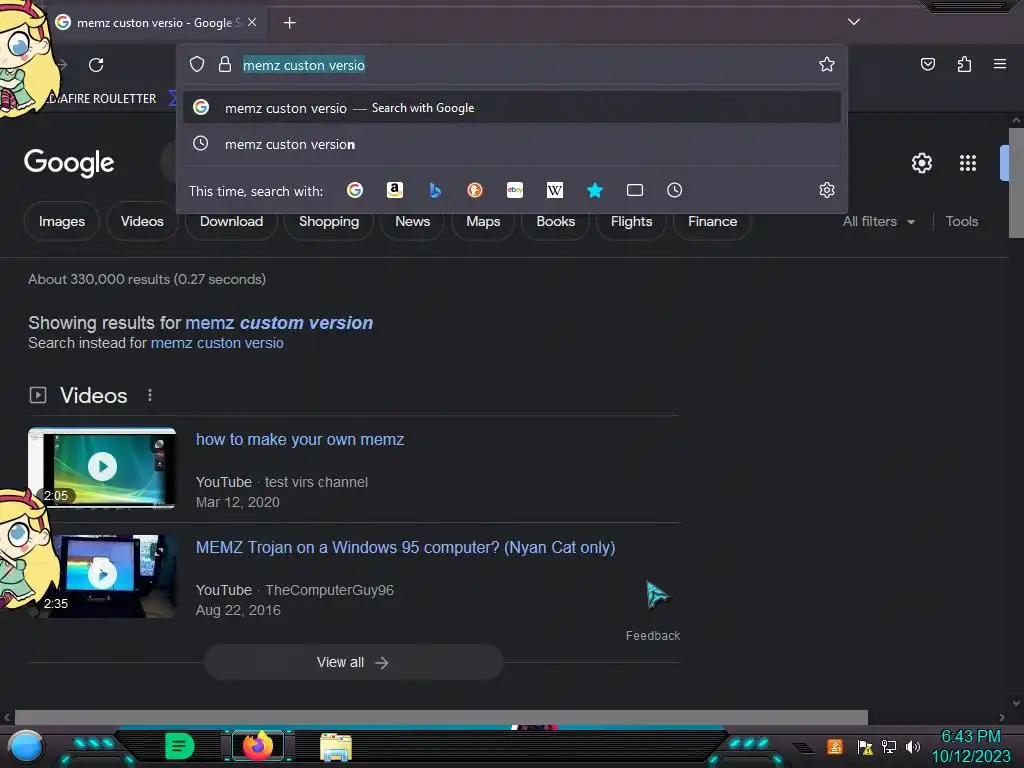The height and width of the screenshot is (768, 1024).
Task: Search this time with Google icon
Action: pos(355,190)
